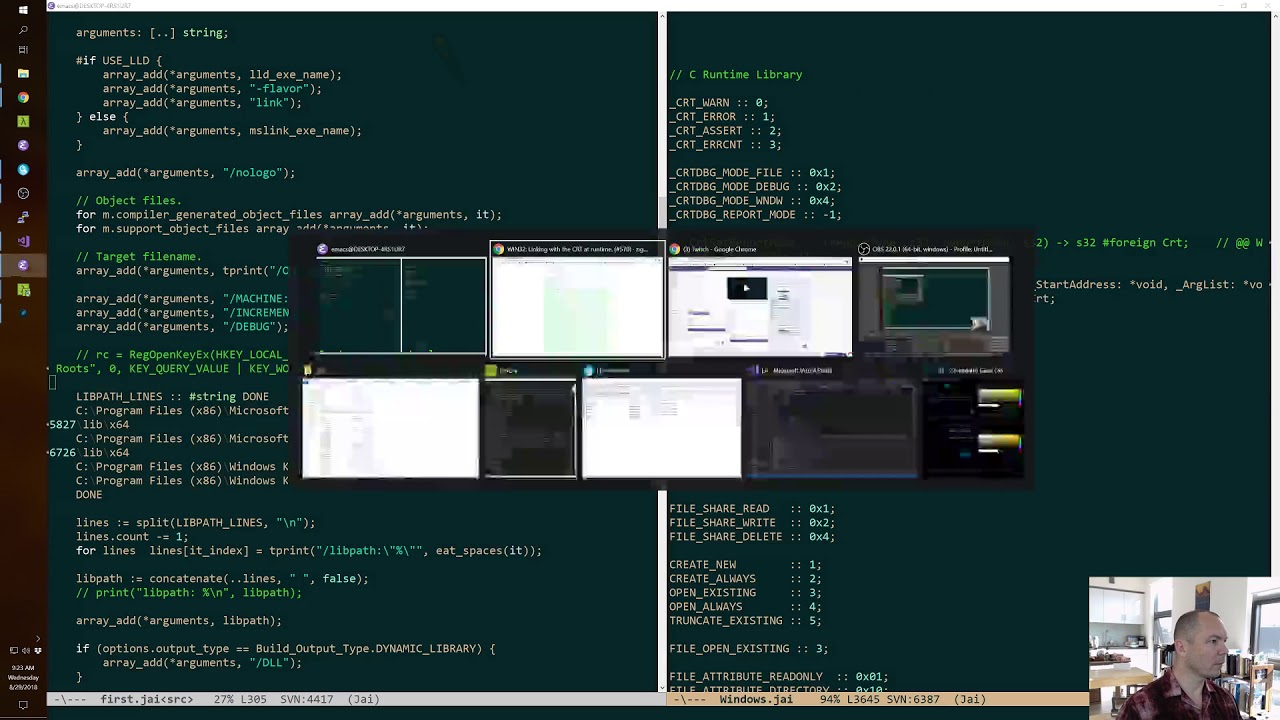Click the first.jai<src> buffer name in mode line
Screen dimensions: 1280x720
[146, 699]
